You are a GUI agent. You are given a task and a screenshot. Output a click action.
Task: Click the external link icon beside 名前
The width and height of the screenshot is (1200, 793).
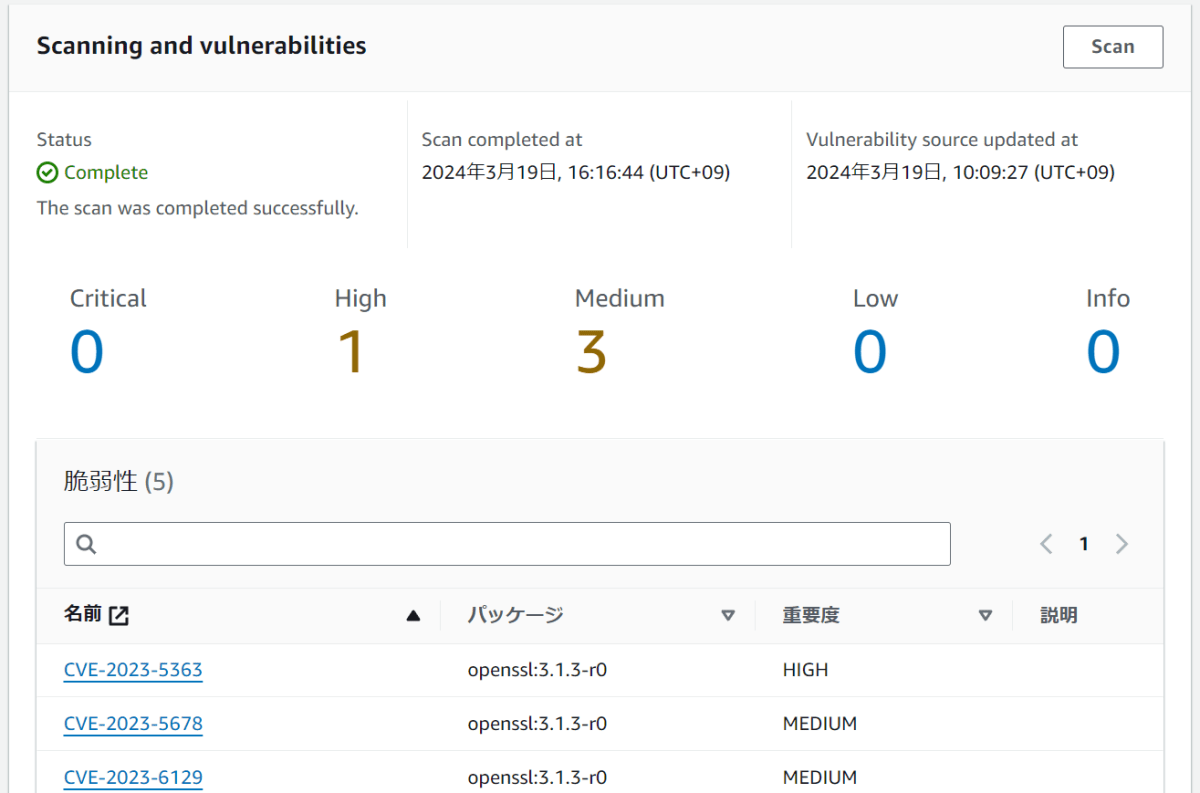(119, 615)
